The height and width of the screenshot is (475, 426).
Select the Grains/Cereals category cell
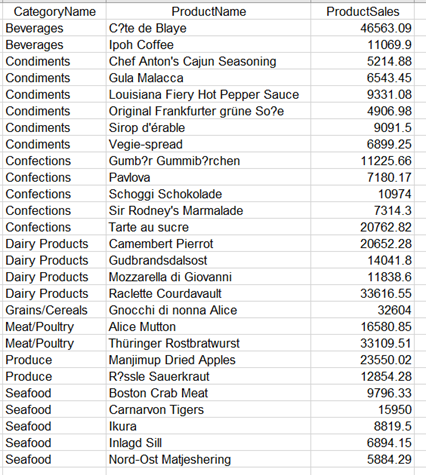pyautogui.click(x=54, y=310)
